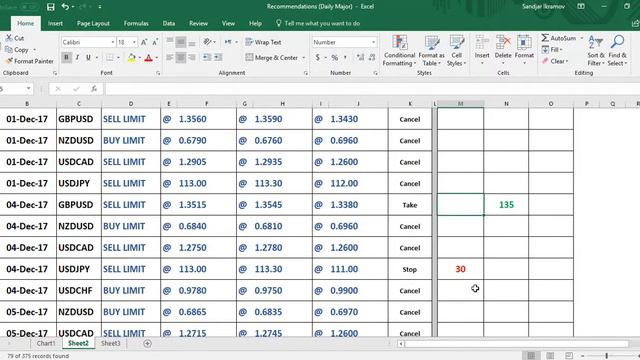Toggle top vertical alignment

coord(170,42)
